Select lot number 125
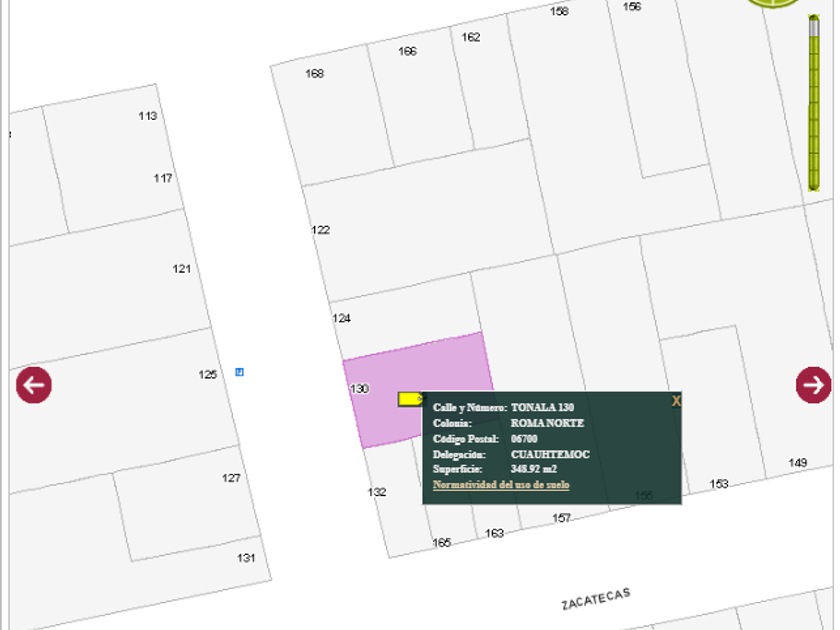840x630 pixels. [x=207, y=374]
